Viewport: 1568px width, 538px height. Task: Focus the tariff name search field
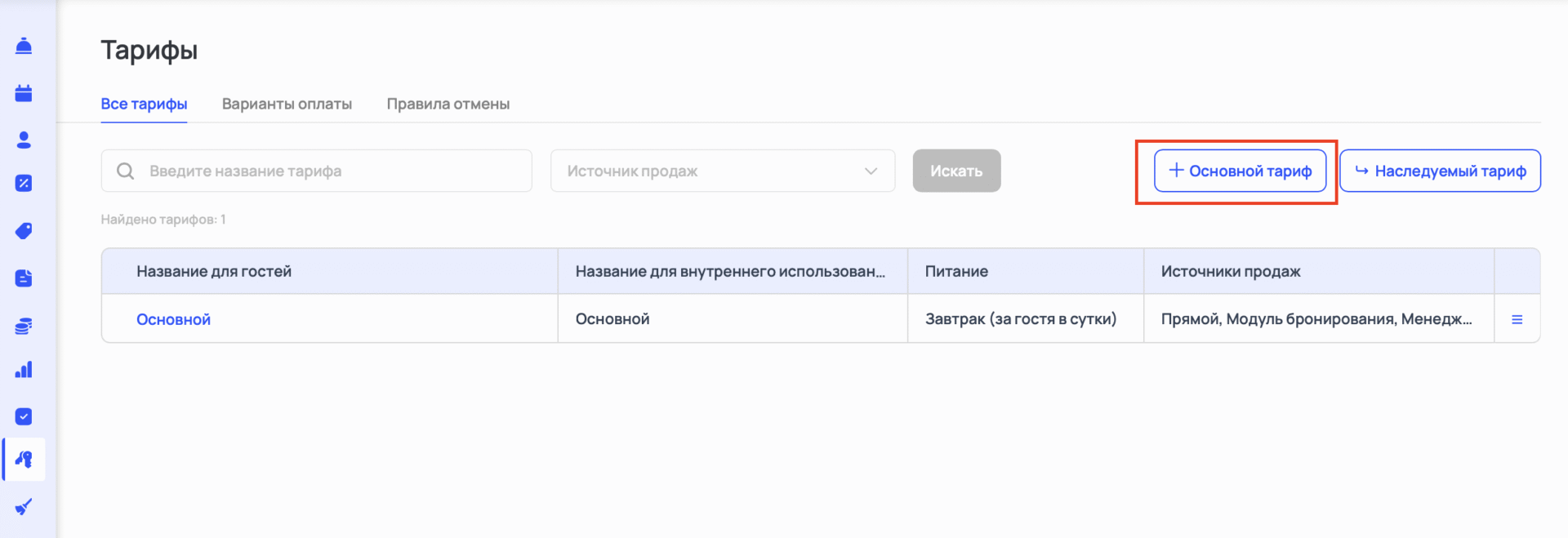pyautogui.click(x=327, y=171)
